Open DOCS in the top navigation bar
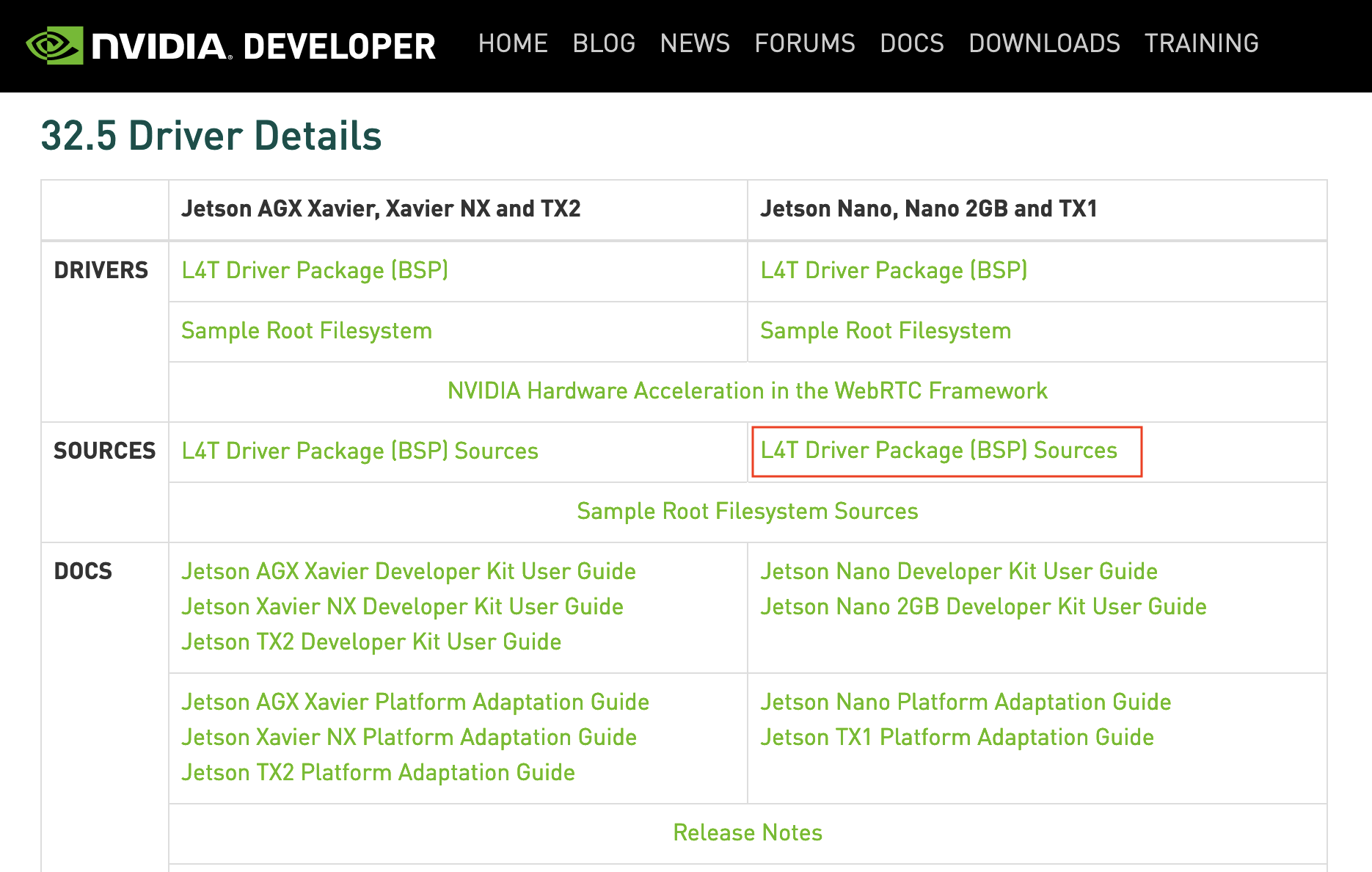This screenshot has width=1372, height=872. 912,43
